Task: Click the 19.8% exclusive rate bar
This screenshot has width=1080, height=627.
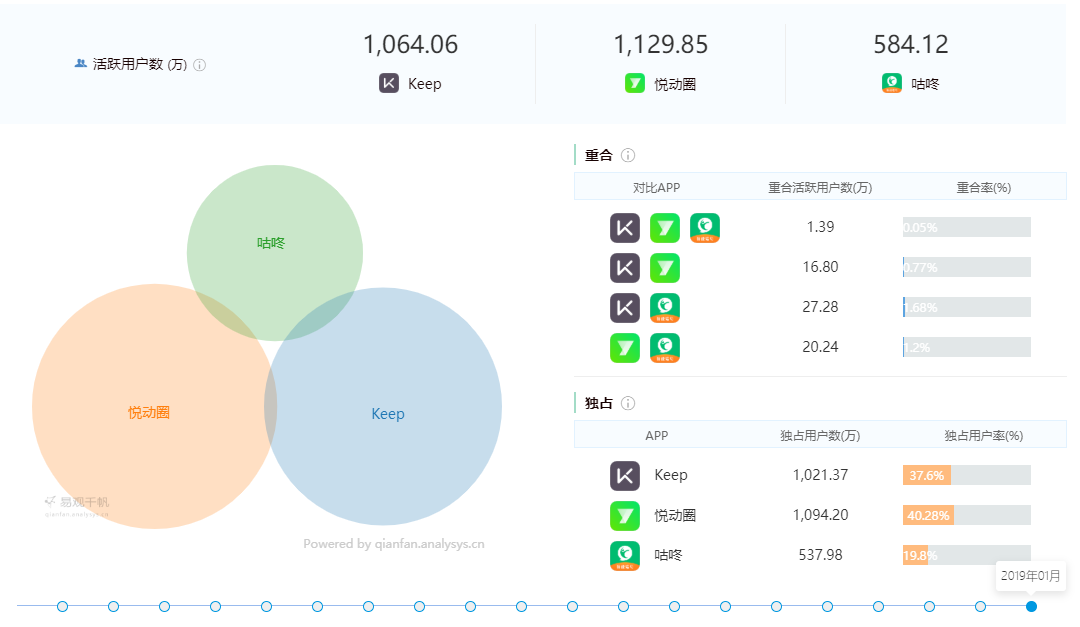Action: tap(966, 555)
